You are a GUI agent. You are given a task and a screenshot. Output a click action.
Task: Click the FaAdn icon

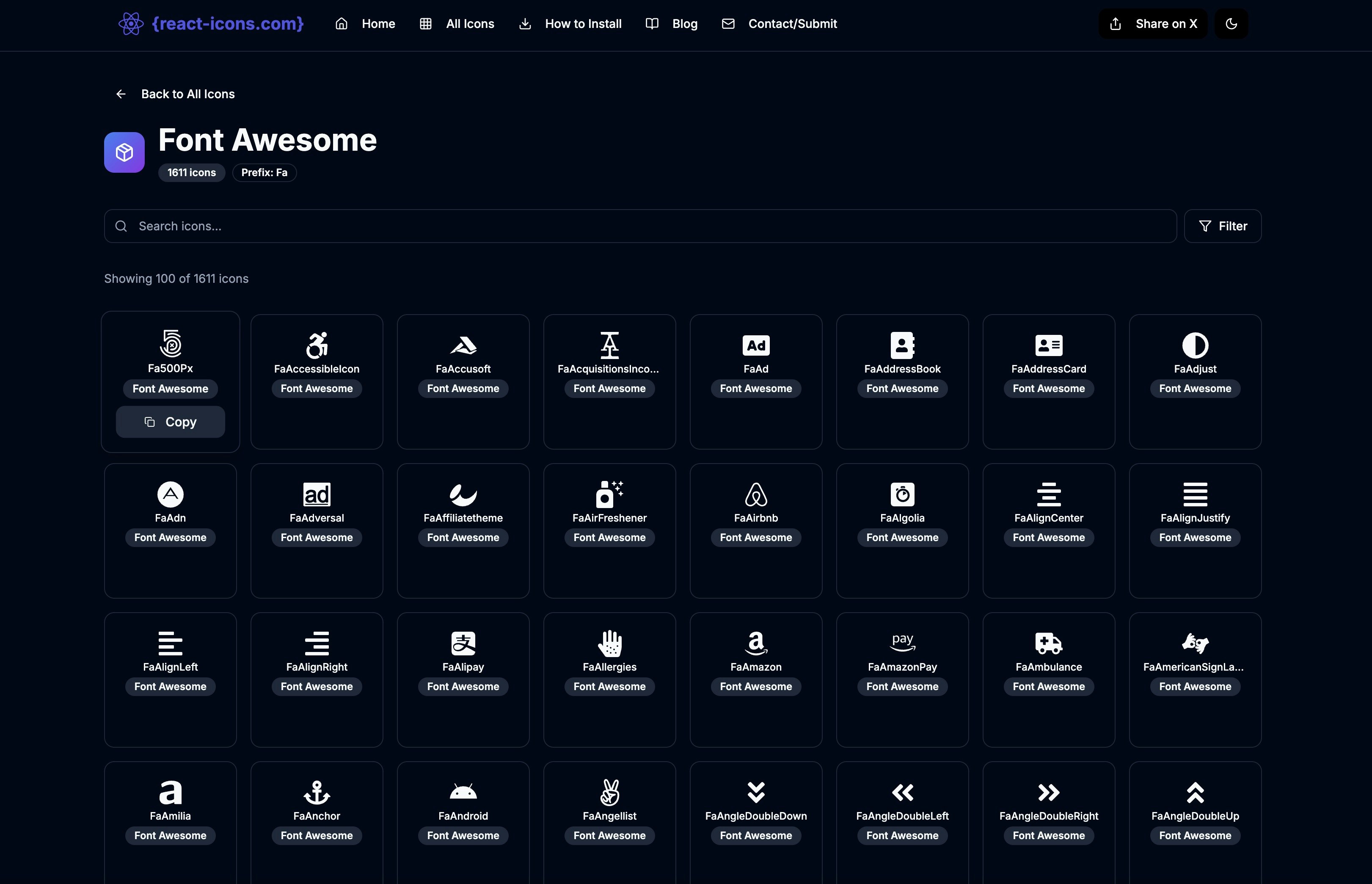171,494
